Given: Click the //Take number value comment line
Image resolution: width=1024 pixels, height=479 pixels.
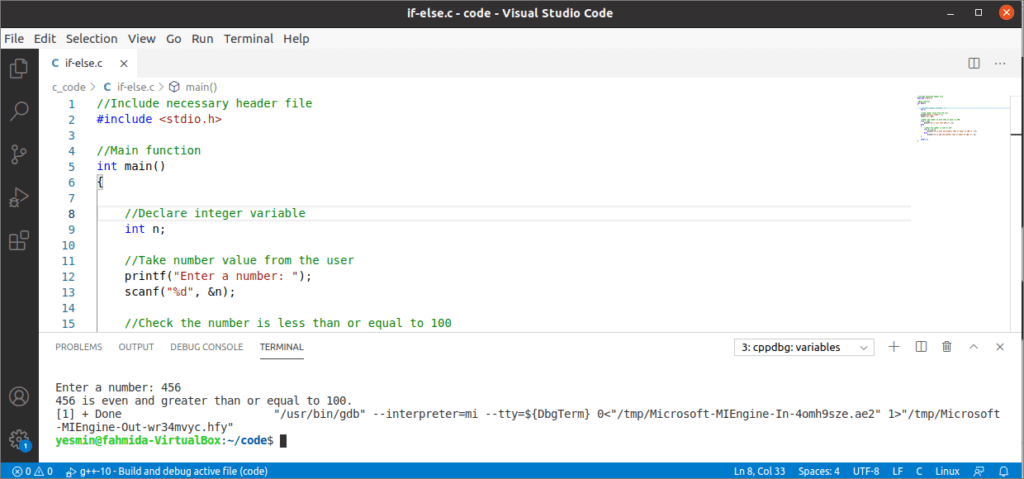Looking at the screenshot, I should pyautogui.click(x=239, y=260).
